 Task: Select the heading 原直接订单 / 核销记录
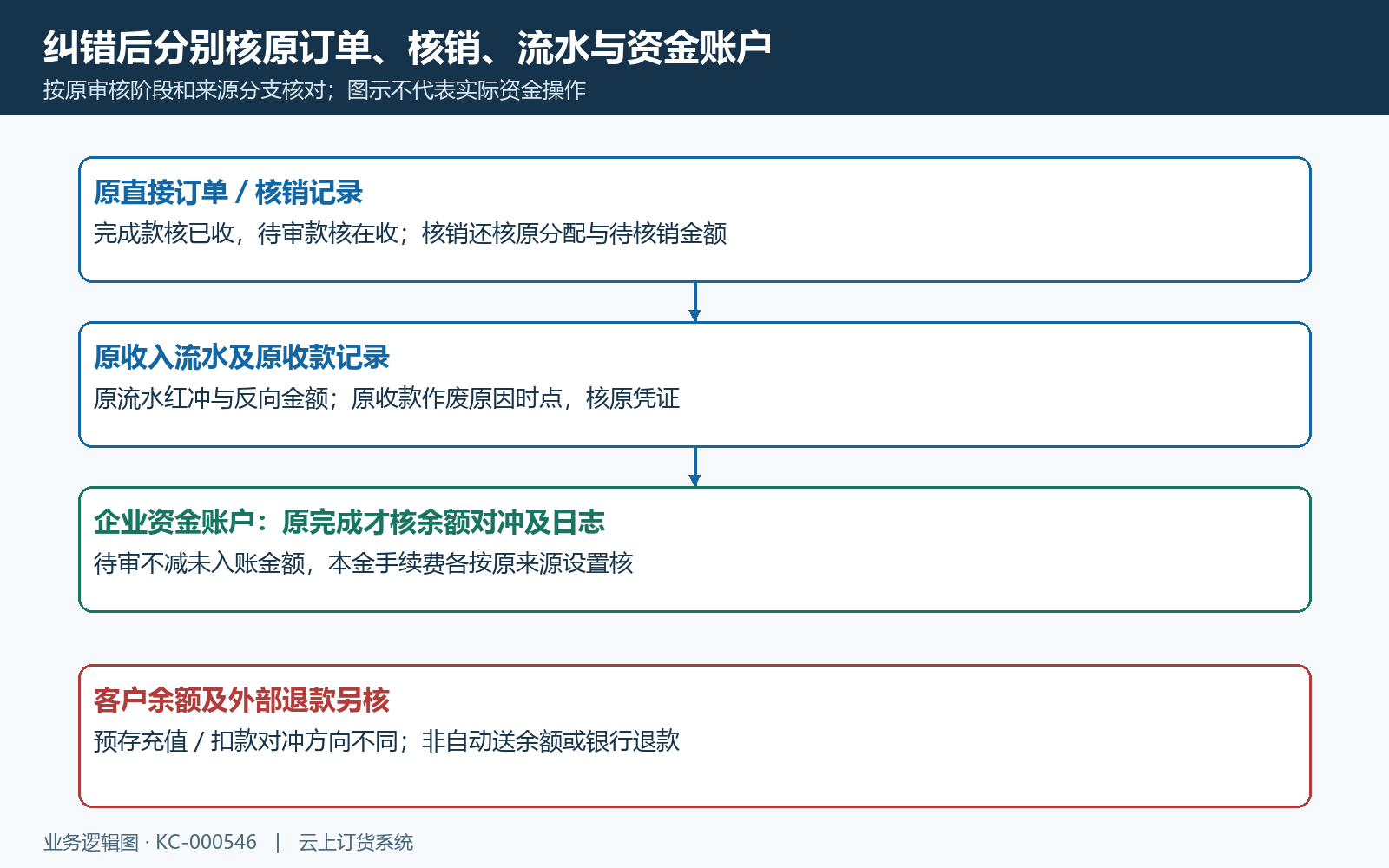pos(228,193)
